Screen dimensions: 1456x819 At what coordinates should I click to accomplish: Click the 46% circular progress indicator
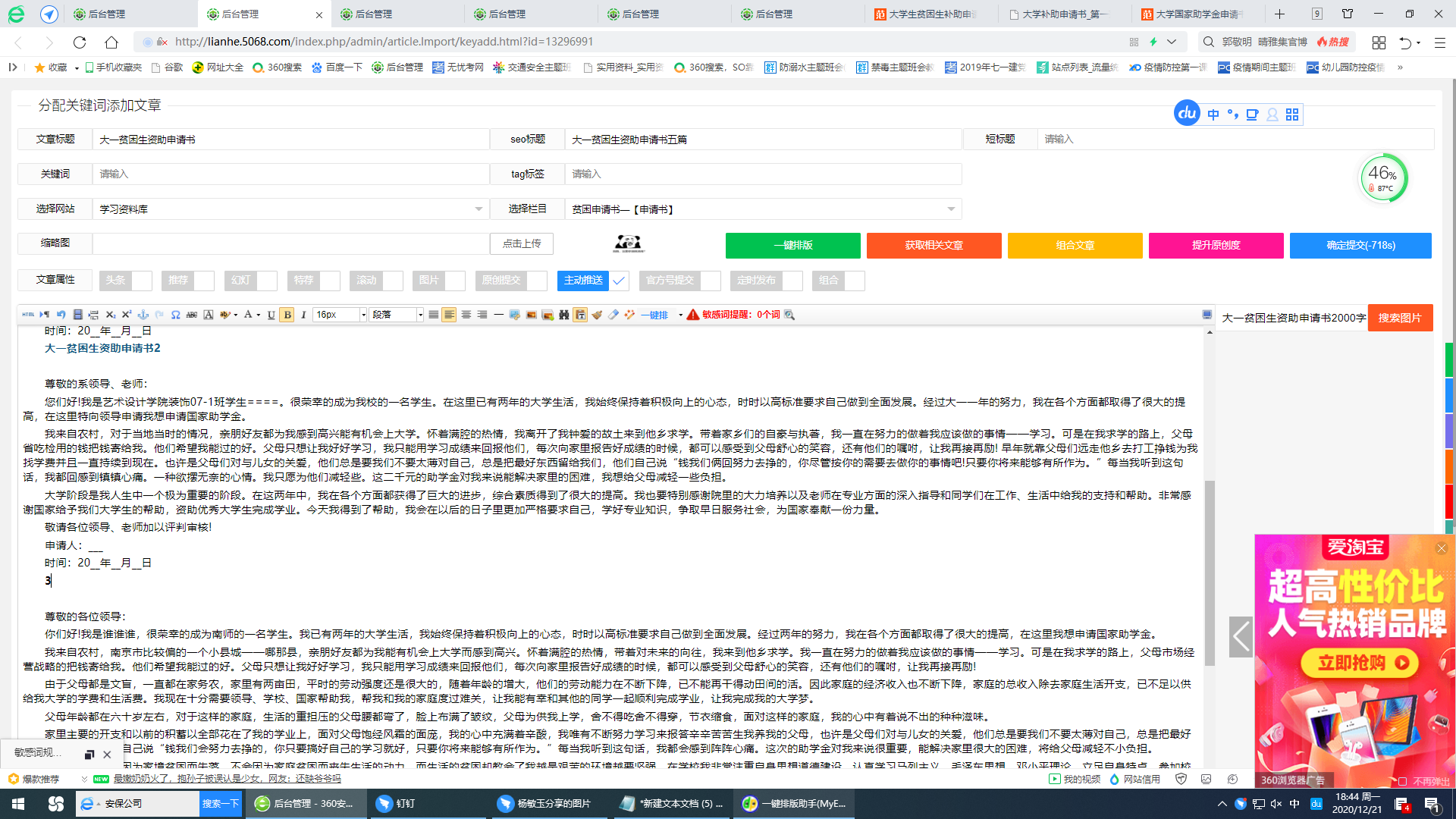click(1383, 177)
